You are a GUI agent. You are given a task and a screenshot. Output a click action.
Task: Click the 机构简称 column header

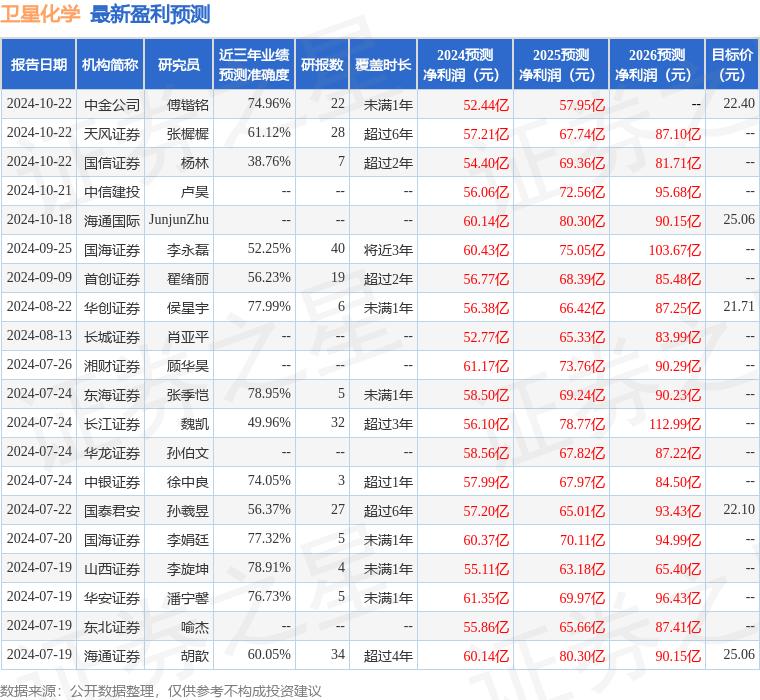[x=110, y=64]
